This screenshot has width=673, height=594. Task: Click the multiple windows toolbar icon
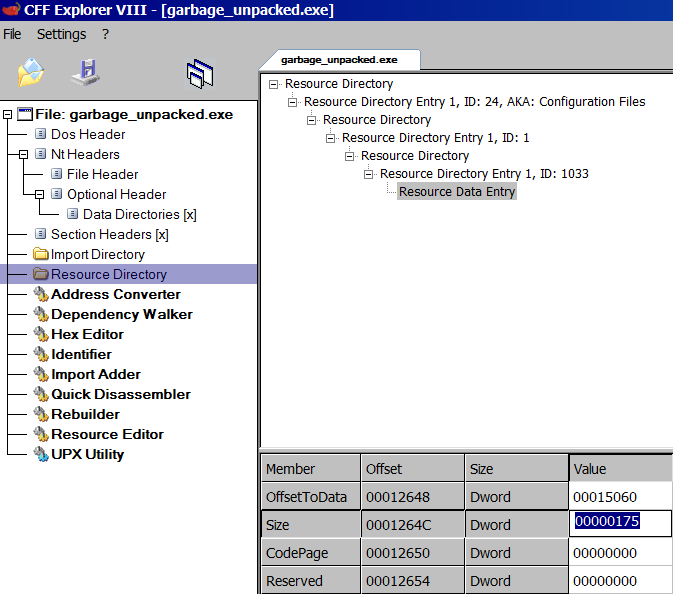pos(200,73)
